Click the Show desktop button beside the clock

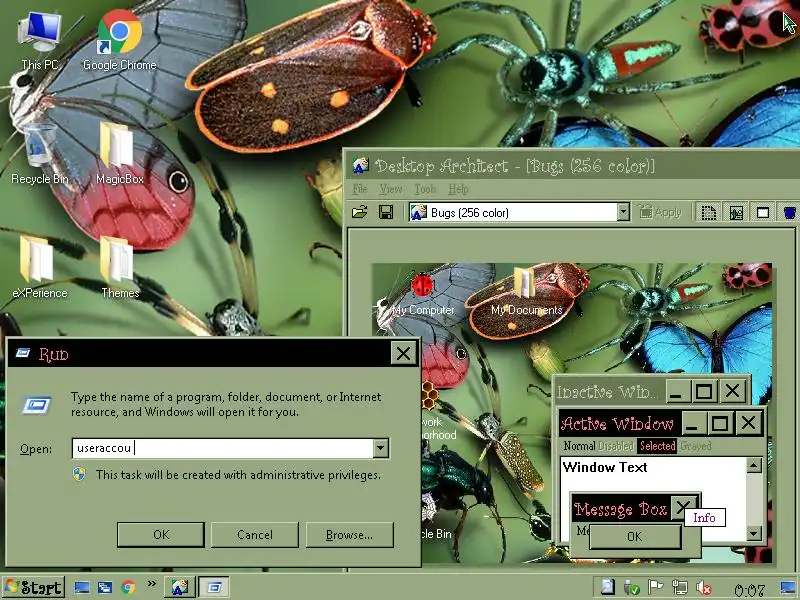point(788,588)
